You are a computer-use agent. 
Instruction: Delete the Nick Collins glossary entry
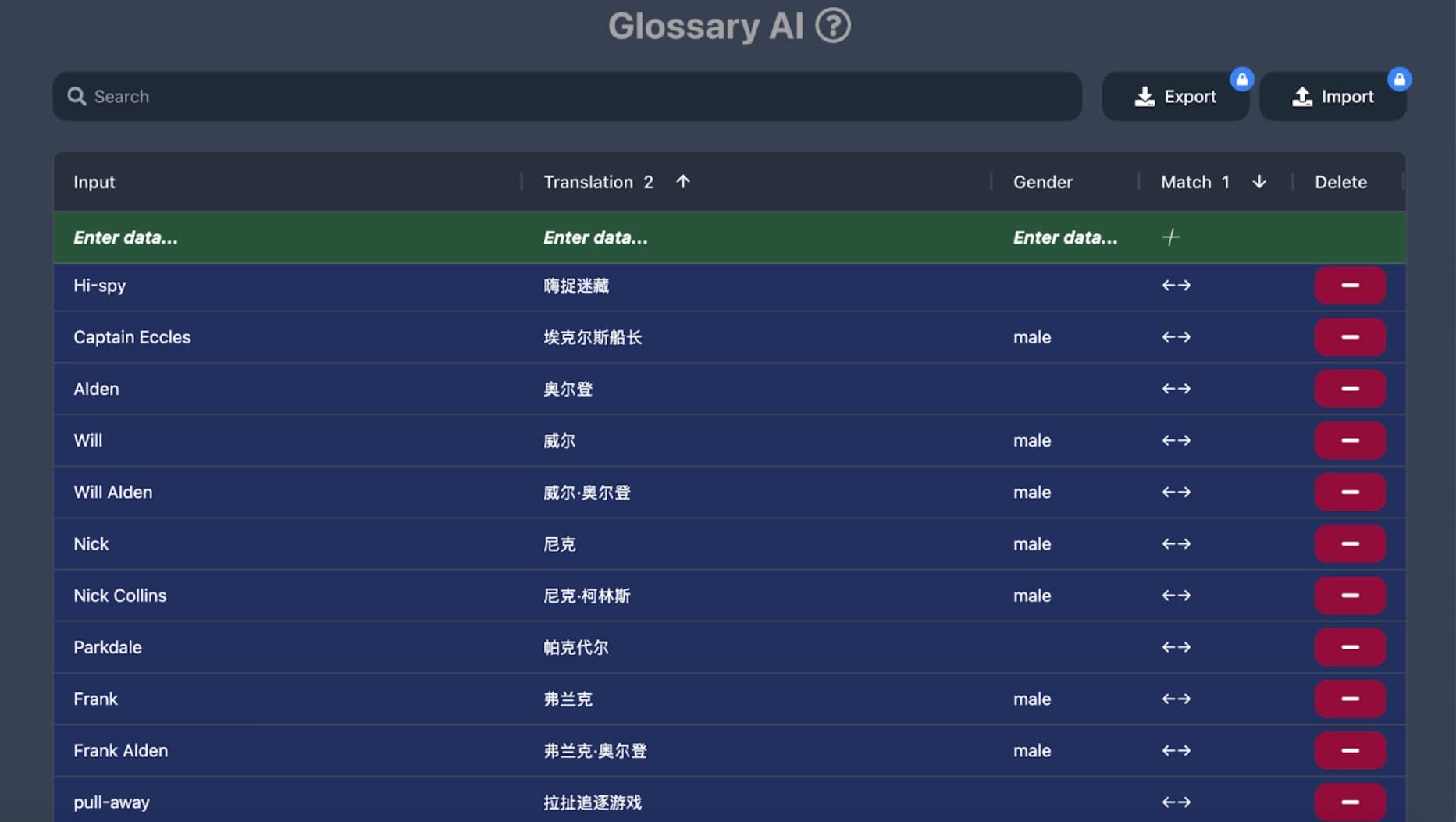click(1350, 595)
